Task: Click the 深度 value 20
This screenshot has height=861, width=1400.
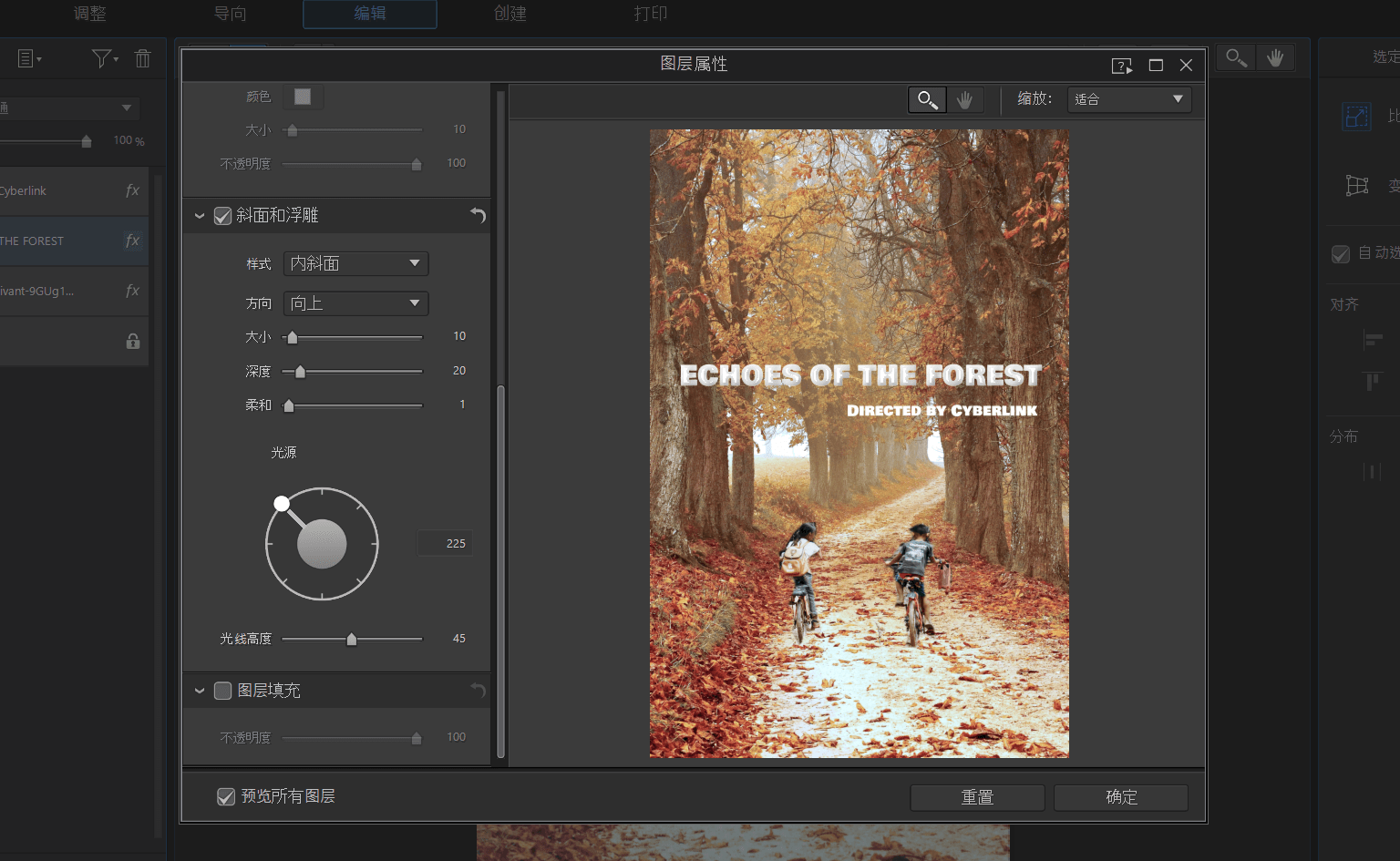Action: 459,371
